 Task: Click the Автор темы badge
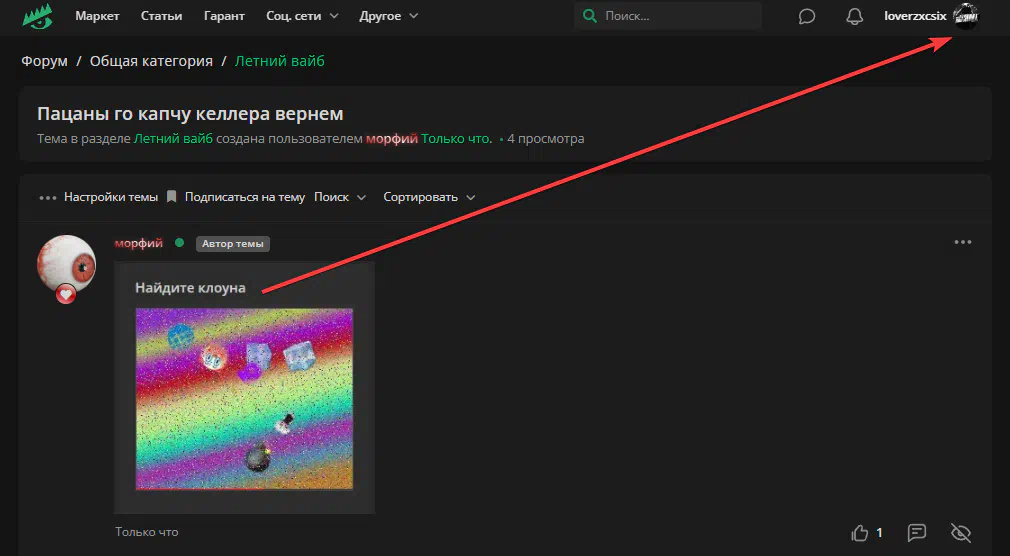[x=233, y=244]
